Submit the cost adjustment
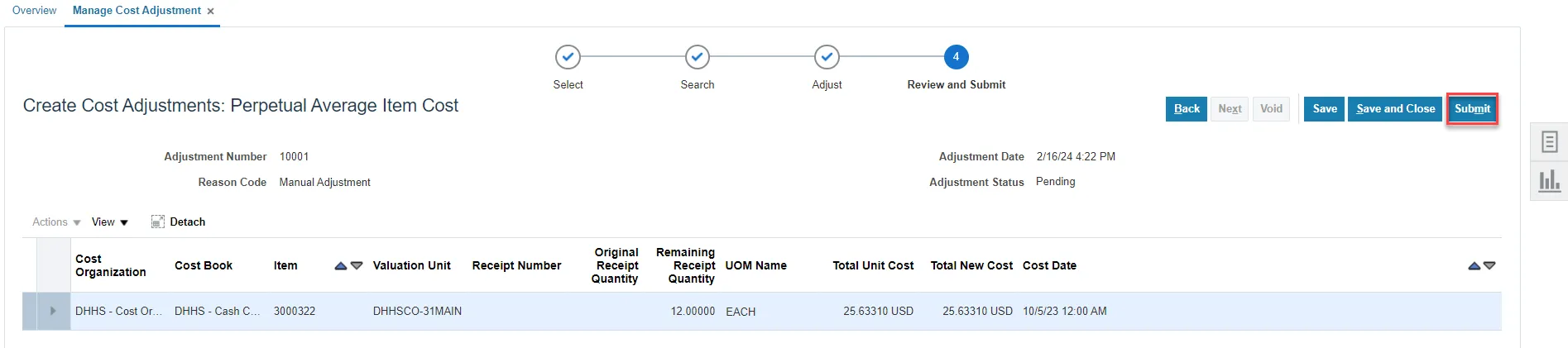The width and height of the screenshot is (1568, 348). 1472,109
